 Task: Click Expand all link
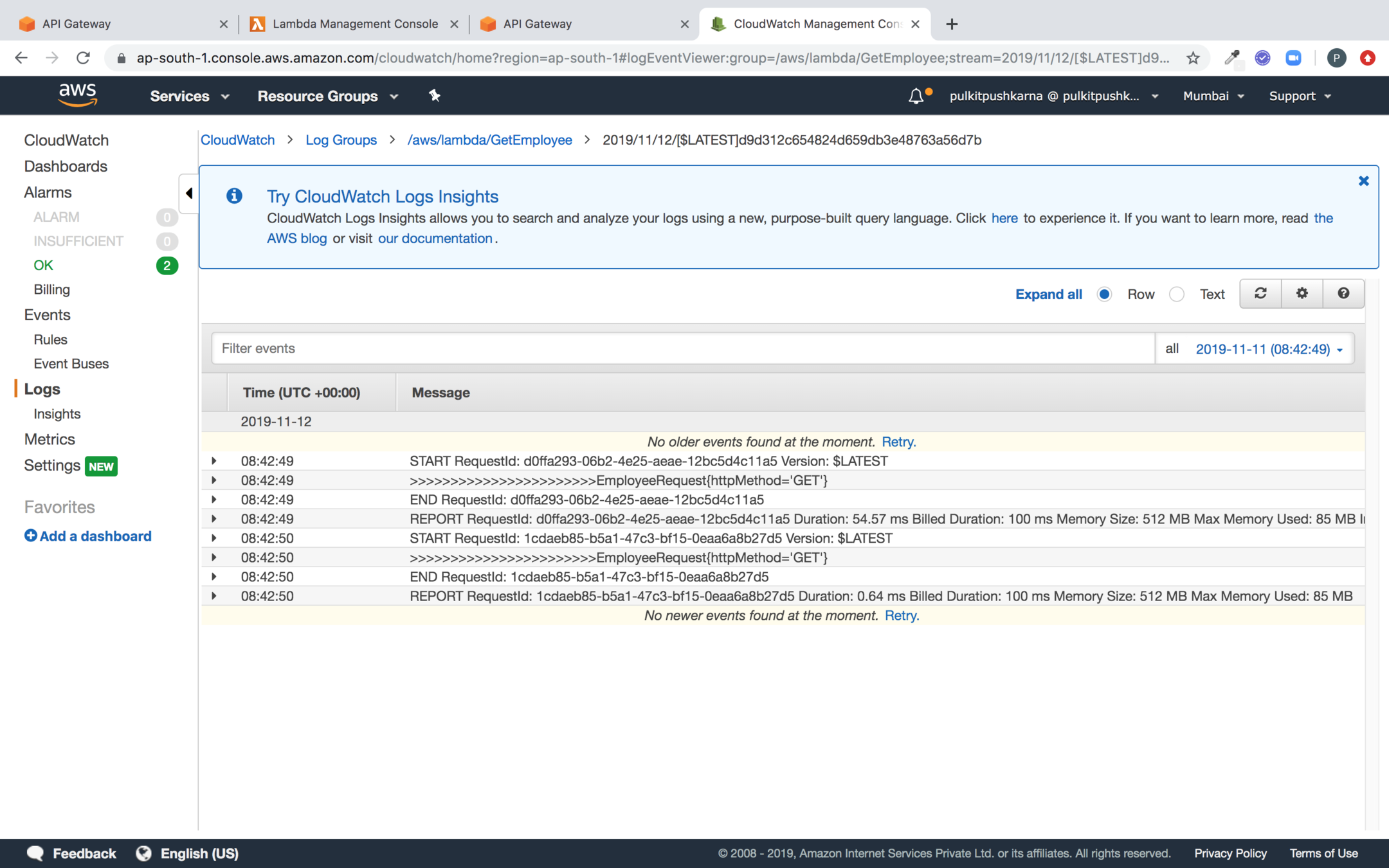[x=1048, y=294]
